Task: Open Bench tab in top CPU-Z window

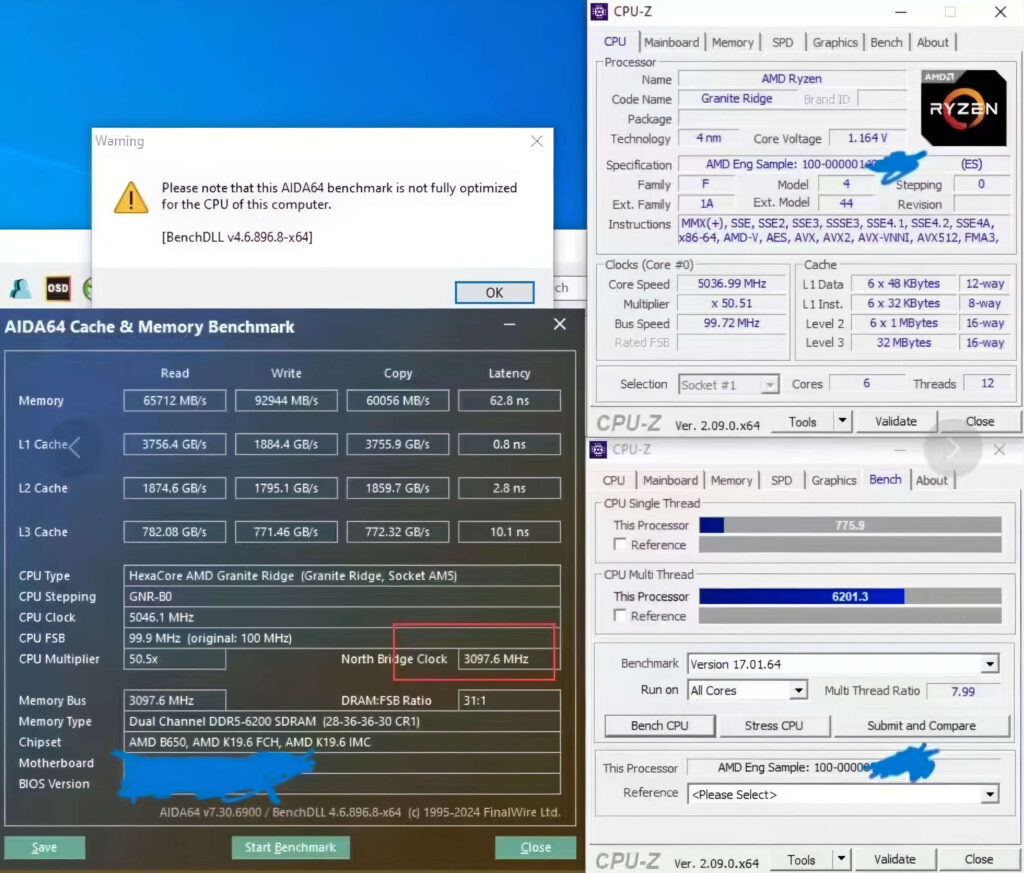Action: tap(886, 42)
